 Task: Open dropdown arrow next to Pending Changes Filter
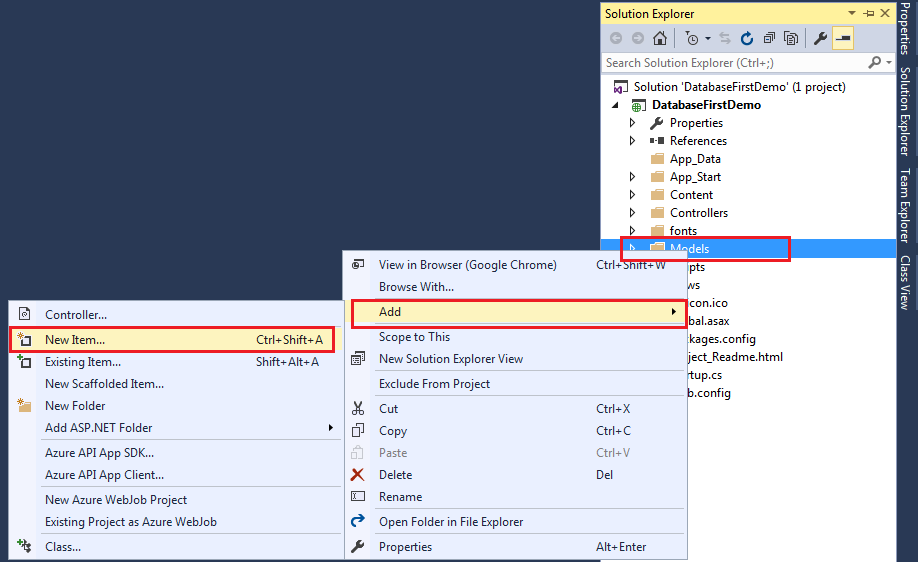click(x=708, y=39)
